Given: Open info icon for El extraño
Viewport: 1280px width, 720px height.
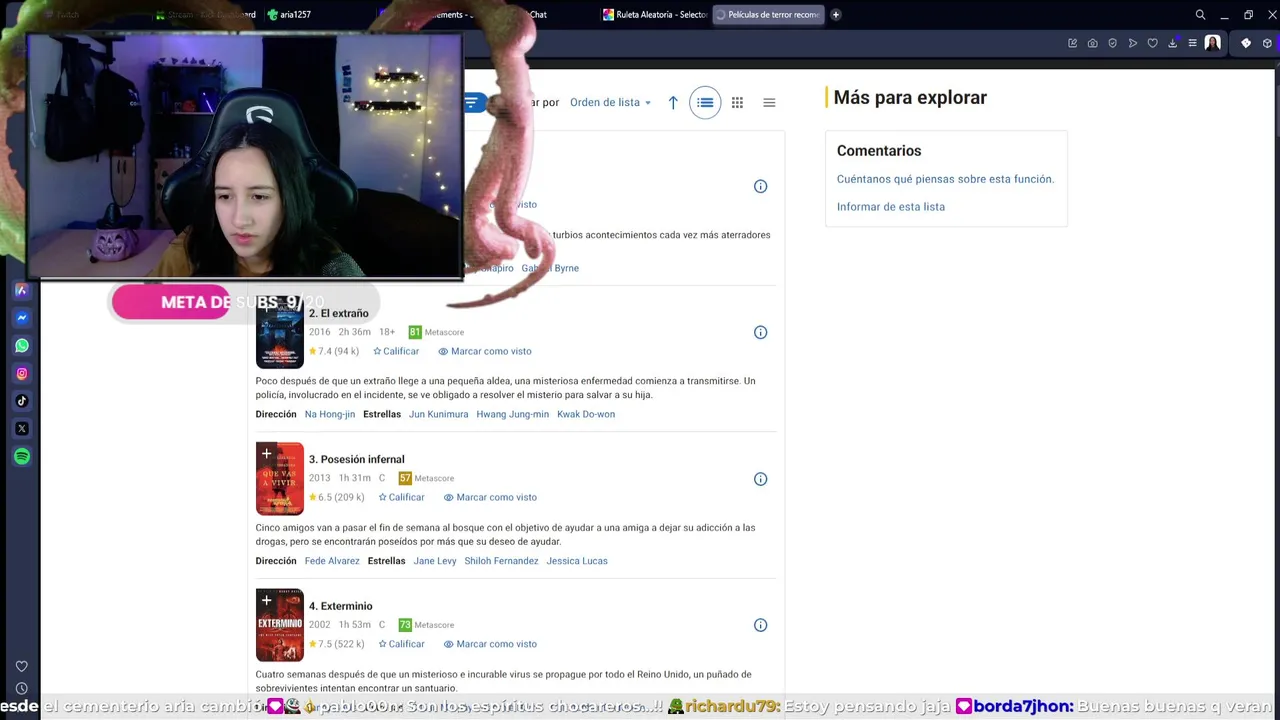Looking at the screenshot, I should coord(760,332).
